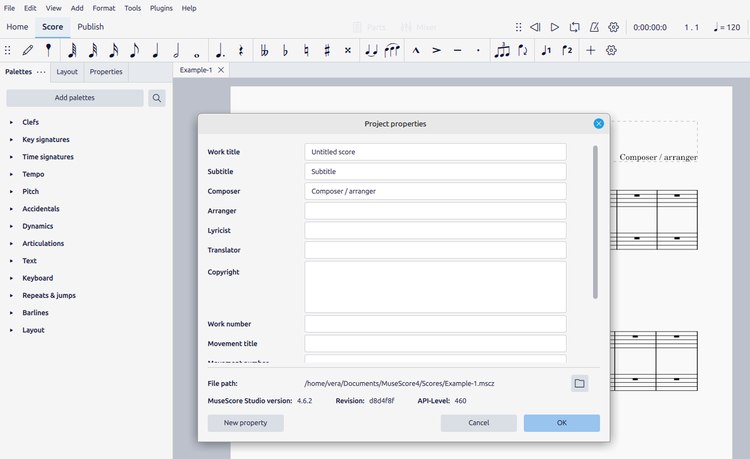Screen dimensions: 750x459
Task: Switch to the Home tab
Action: (x=17, y=27)
